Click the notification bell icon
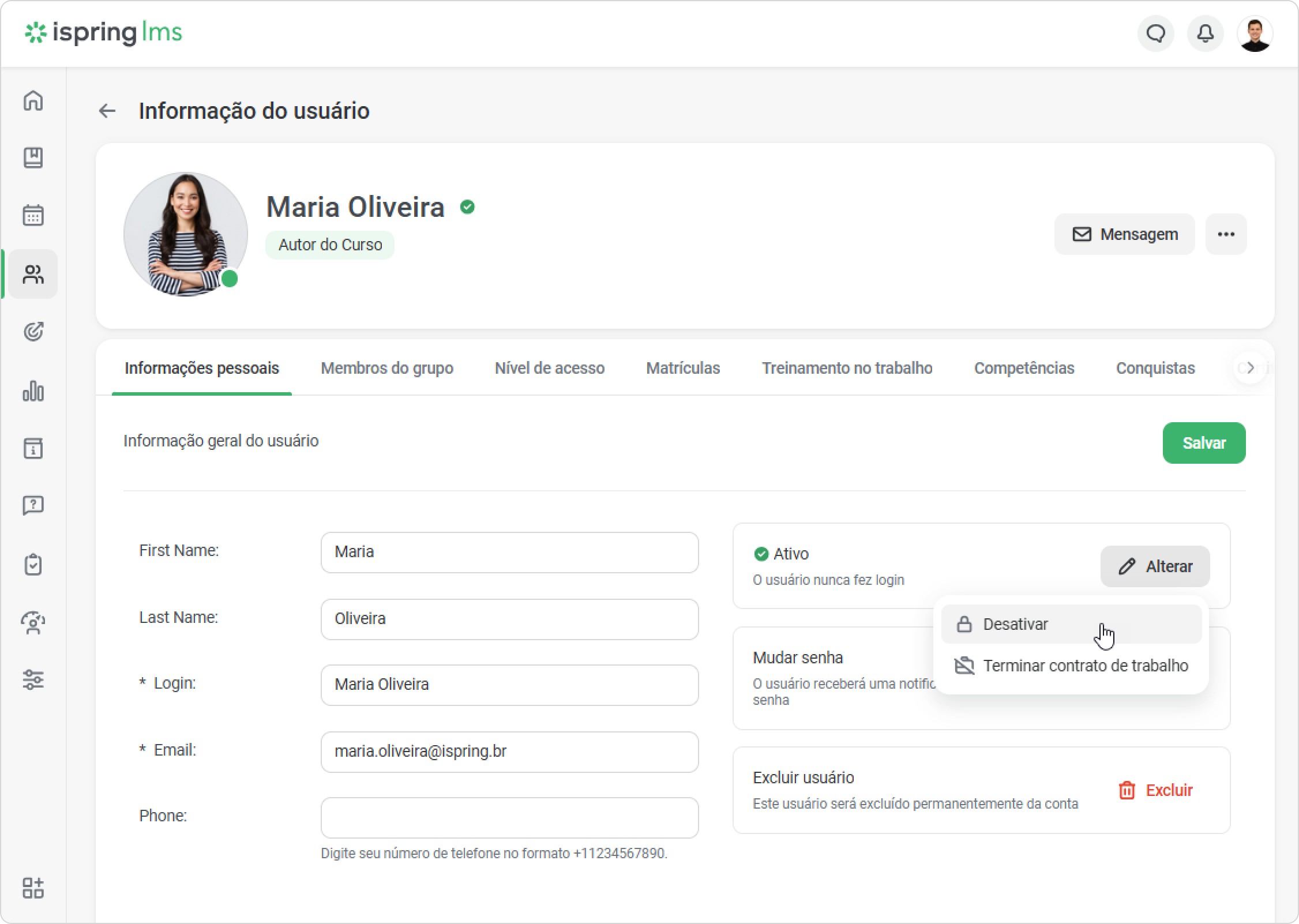This screenshot has width=1299, height=924. (x=1205, y=34)
